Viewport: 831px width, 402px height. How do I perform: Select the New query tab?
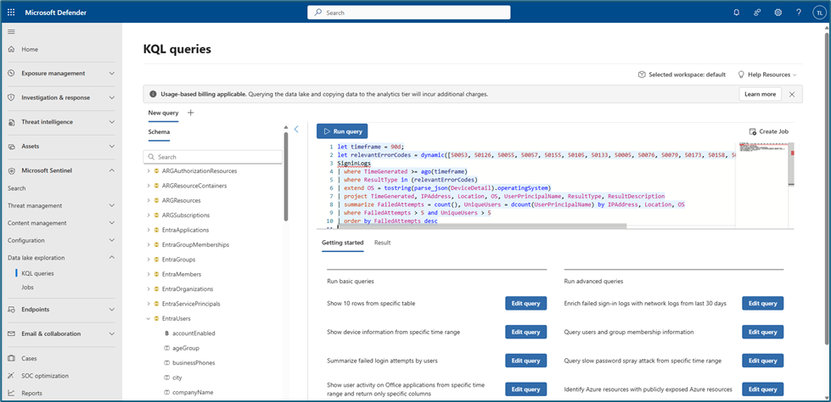(x=163, y=113)
